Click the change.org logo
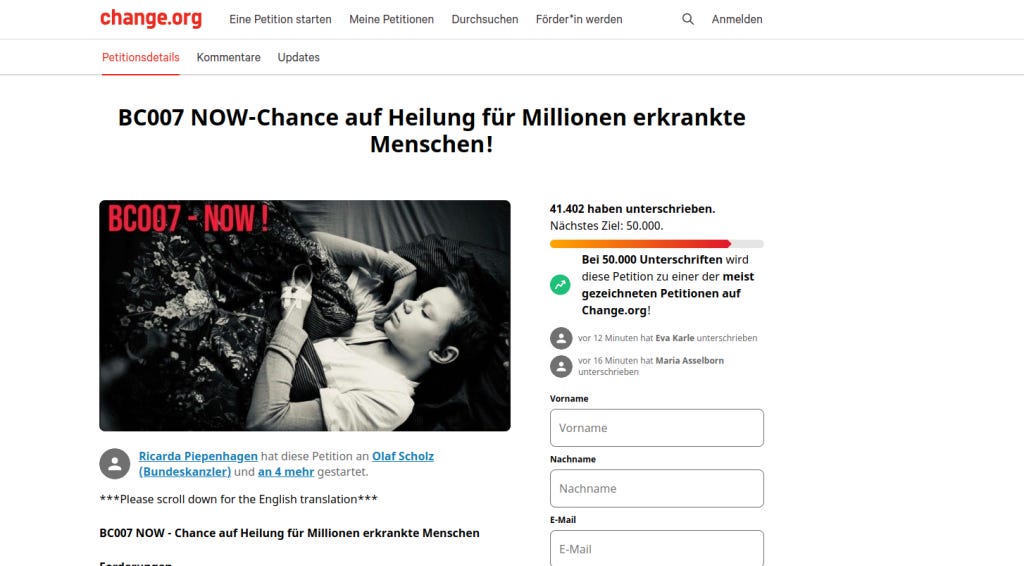Viewport: 1024px width, 566px height. (151, 18)
